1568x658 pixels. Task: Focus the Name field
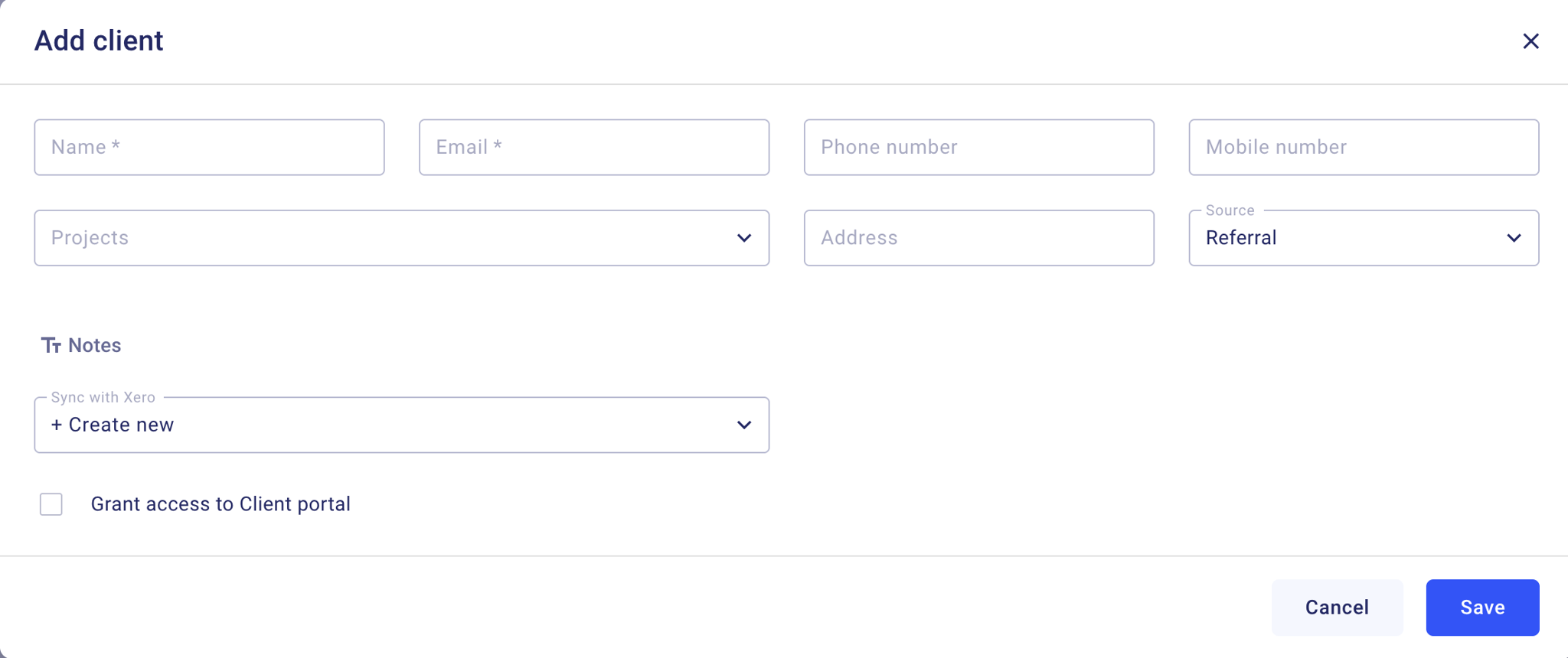(209, 147)
